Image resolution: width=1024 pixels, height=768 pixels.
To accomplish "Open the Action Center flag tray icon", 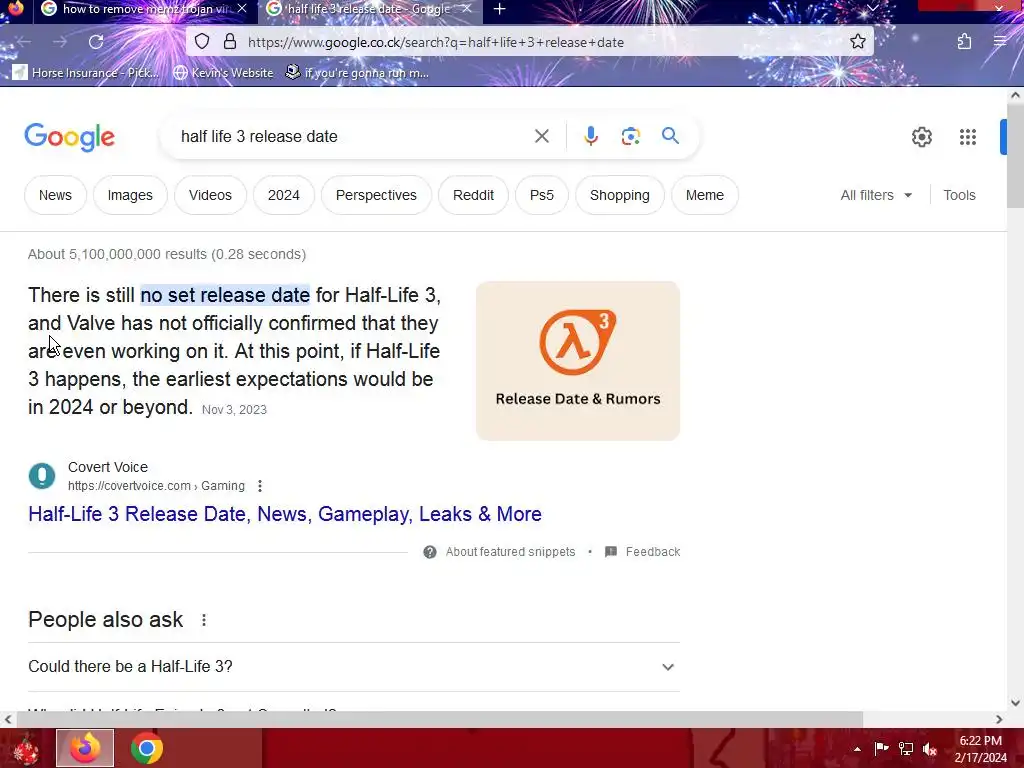I will pyautogui.click(x=881, y=748).
